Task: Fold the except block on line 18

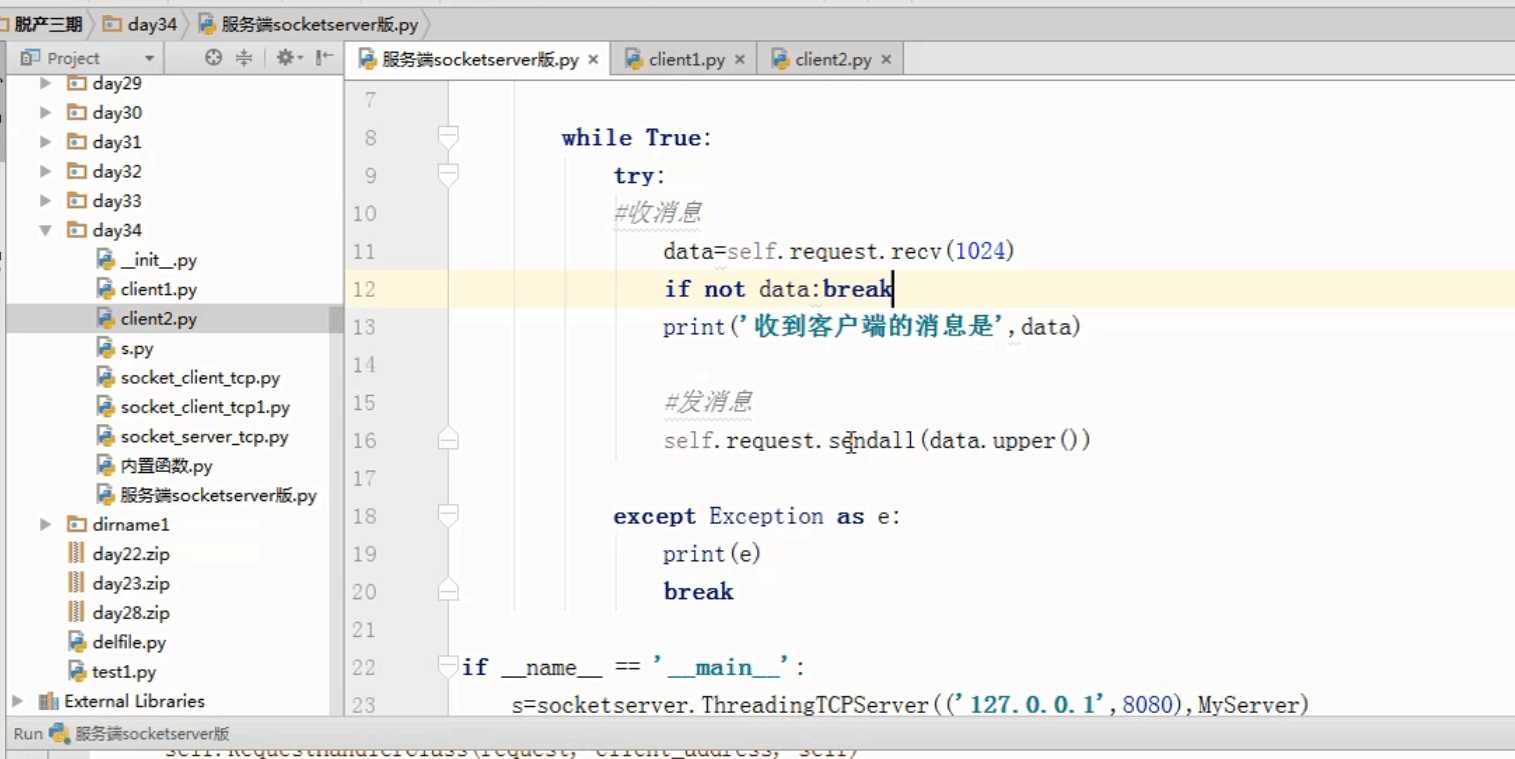Action: point(448,516)
